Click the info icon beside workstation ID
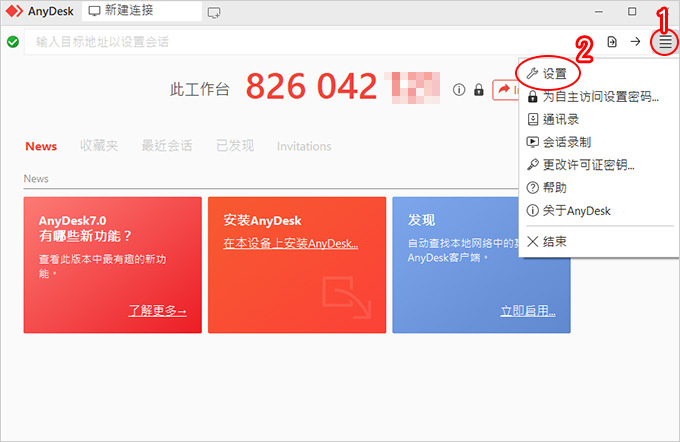The height and width of the screenshot is (442, 680). click(459, 89)
